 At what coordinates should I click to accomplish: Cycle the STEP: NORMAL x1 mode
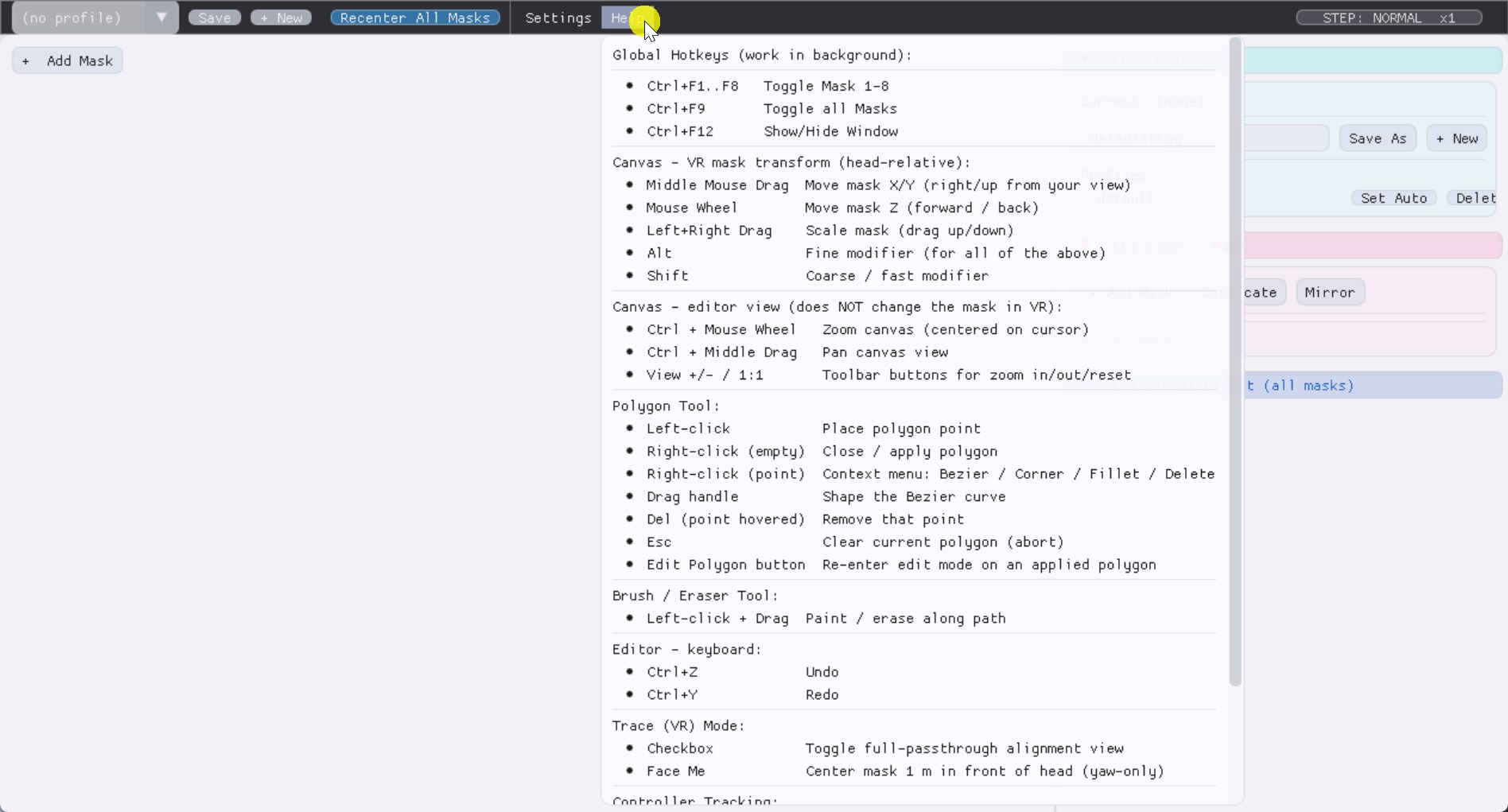pos(1389,17)
